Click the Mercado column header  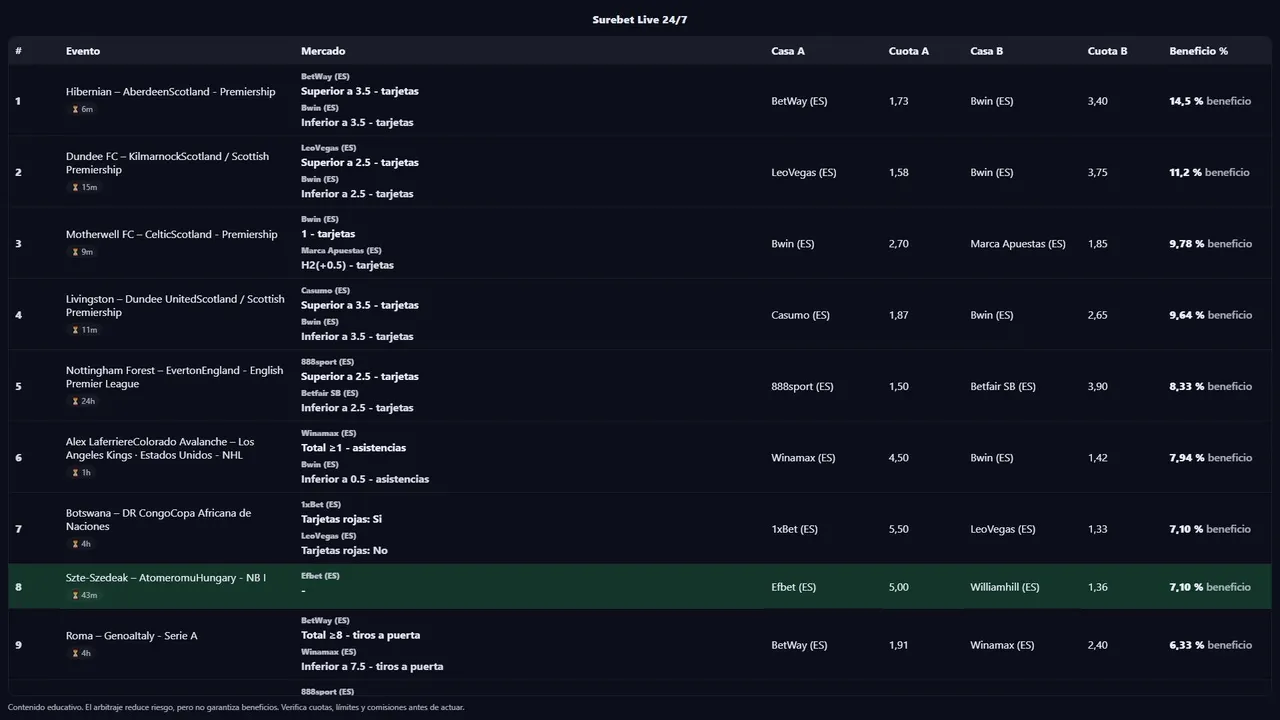pos(323,51)
